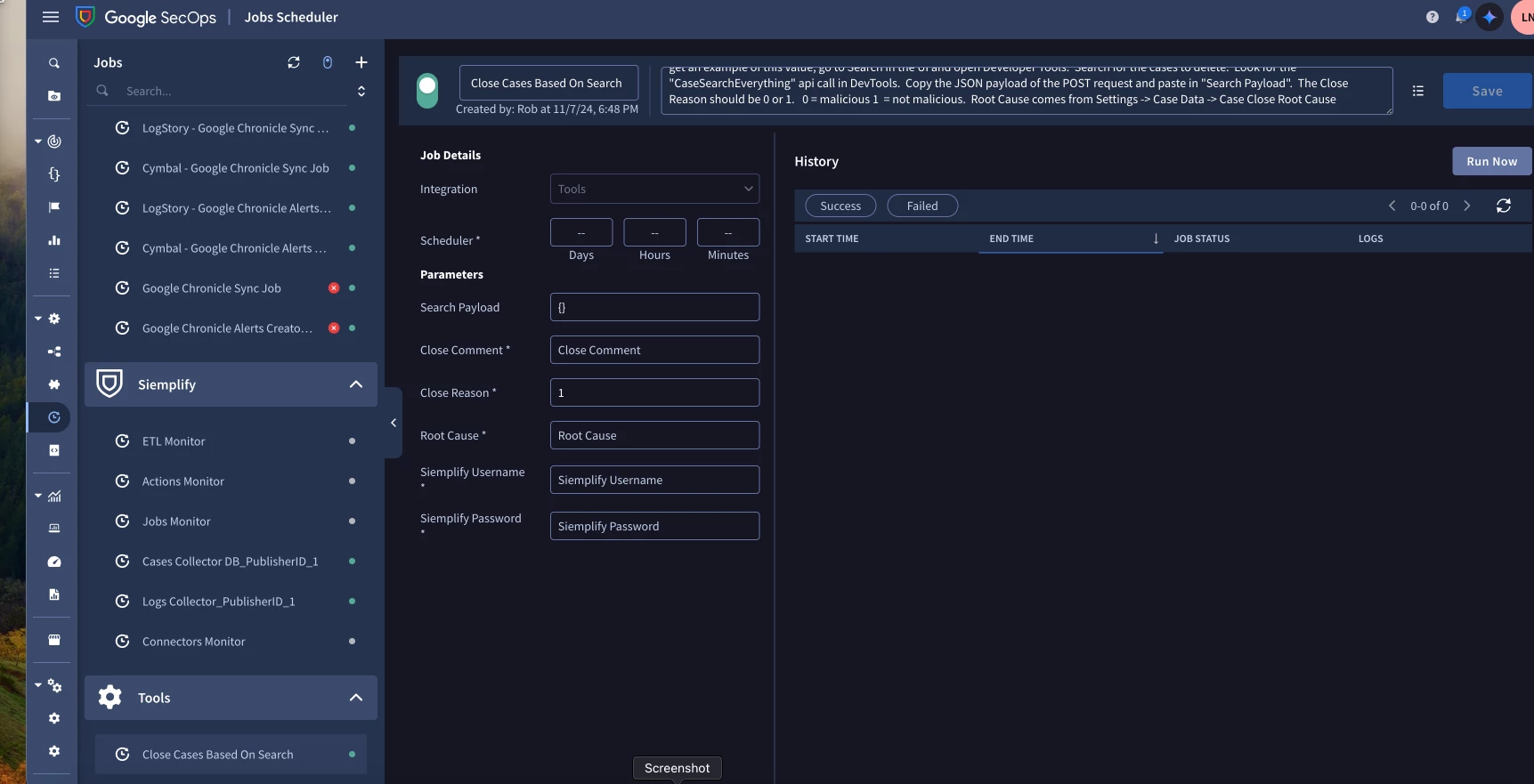Open the Gemini sparkle assistant icon
This screenshot has height=784, width=1534.
click(x=1489, y=17)
